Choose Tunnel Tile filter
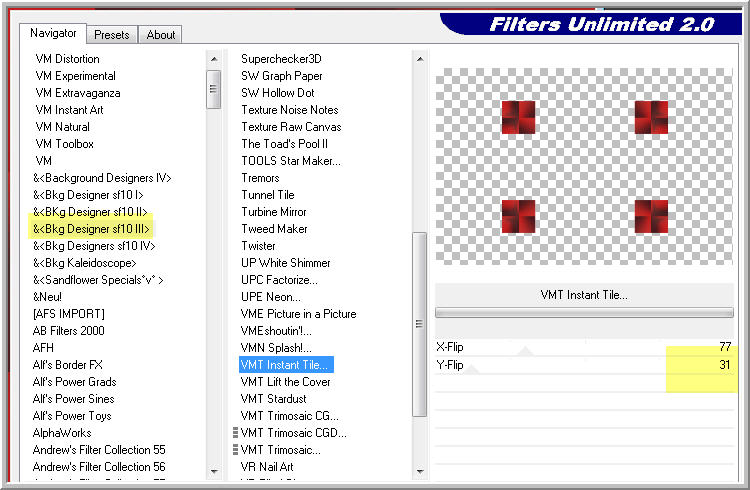The height and width of the screenshot is (490, 750). pos(267,195)
